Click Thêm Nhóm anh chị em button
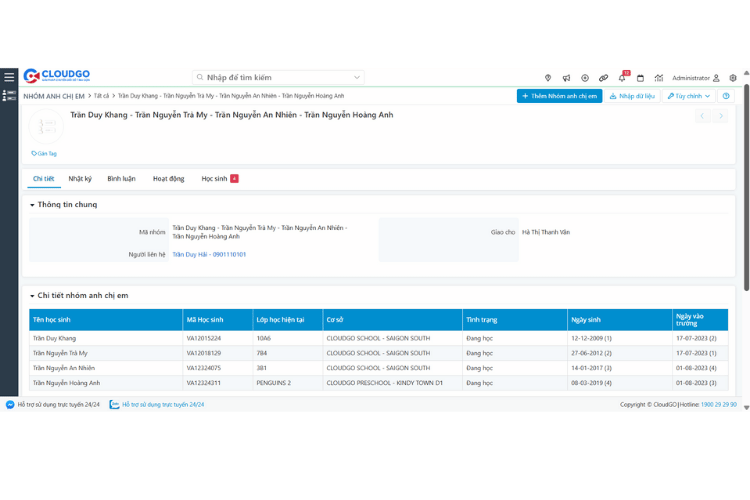This screenshot has width=750, height=500. [560, 96]
